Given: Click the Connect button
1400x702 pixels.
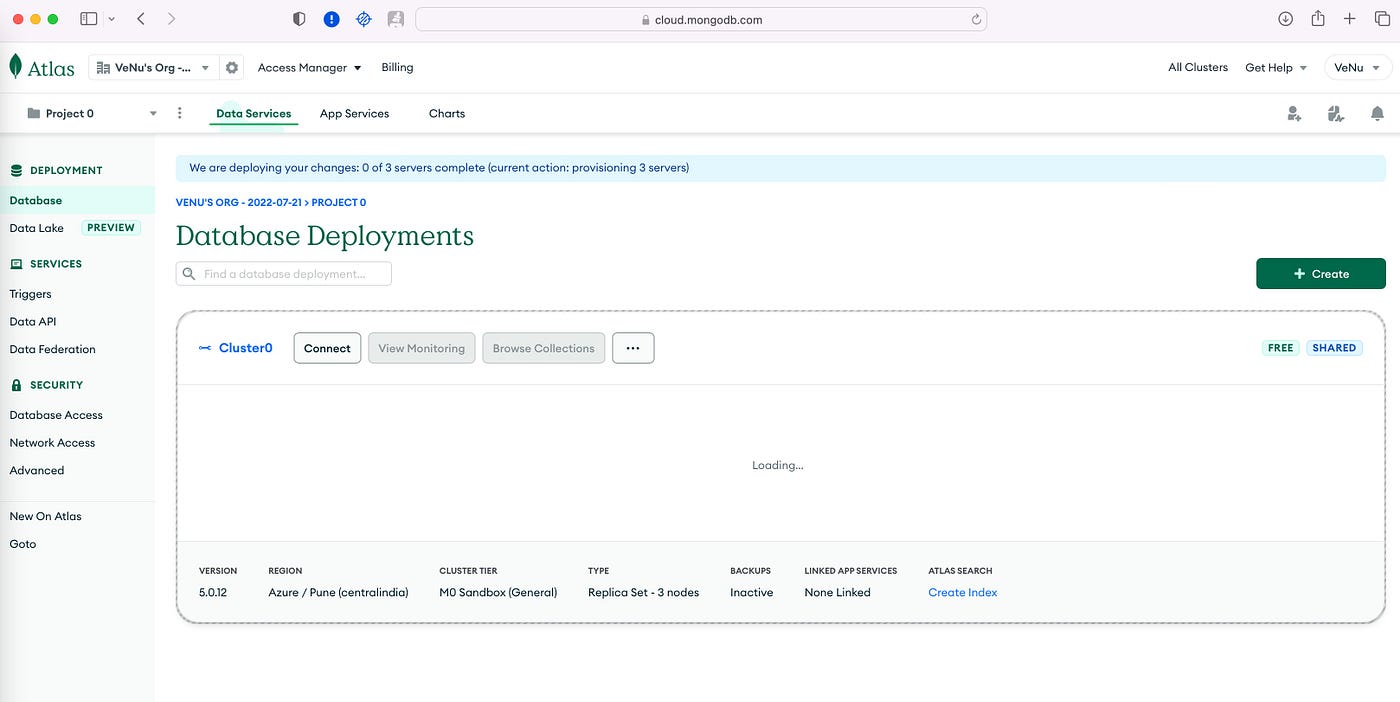Looking at the screenshot, I should (327, 348).
